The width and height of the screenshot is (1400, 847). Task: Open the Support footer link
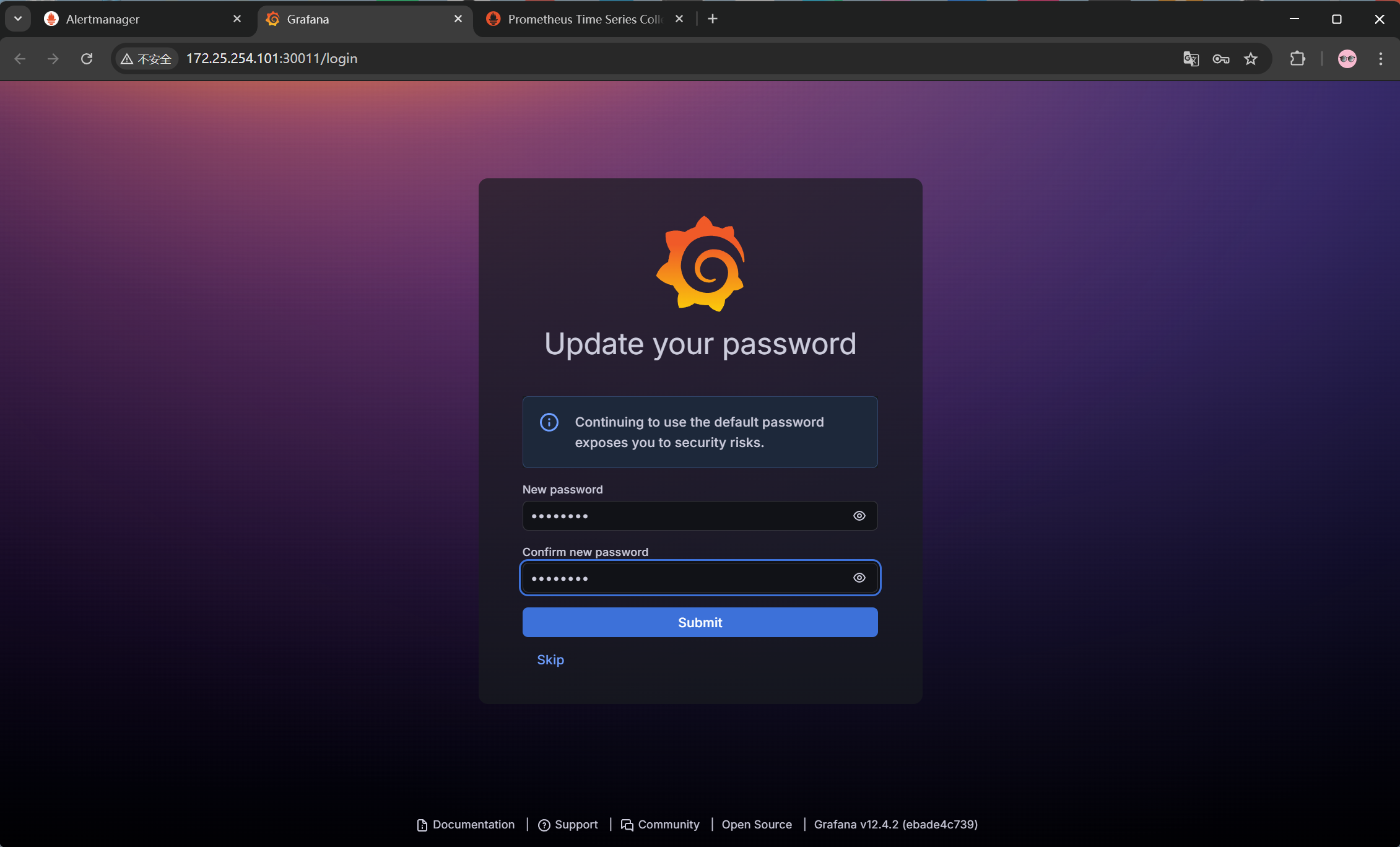(568, 825)
